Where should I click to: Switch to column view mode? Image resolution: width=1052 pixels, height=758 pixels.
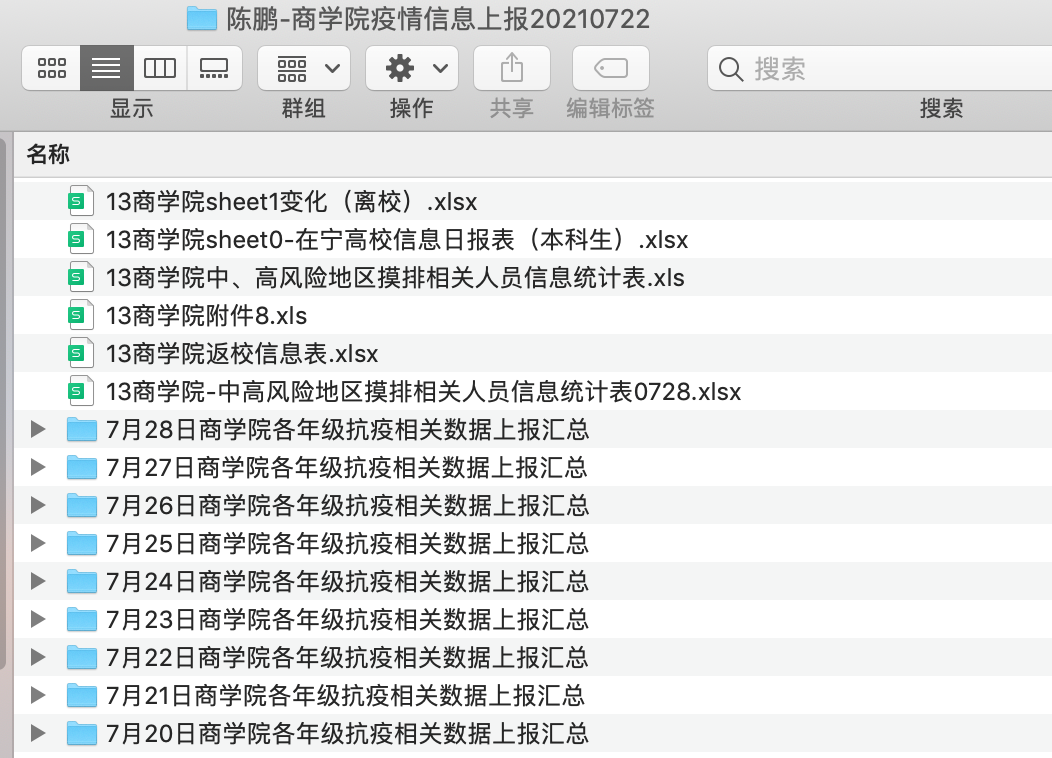[160, 68]
